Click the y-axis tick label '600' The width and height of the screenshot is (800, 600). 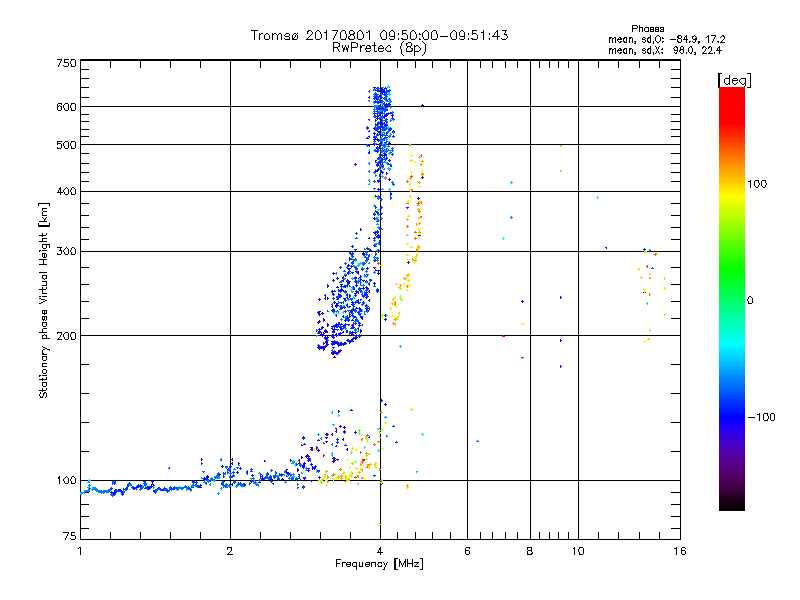point(66,107)
